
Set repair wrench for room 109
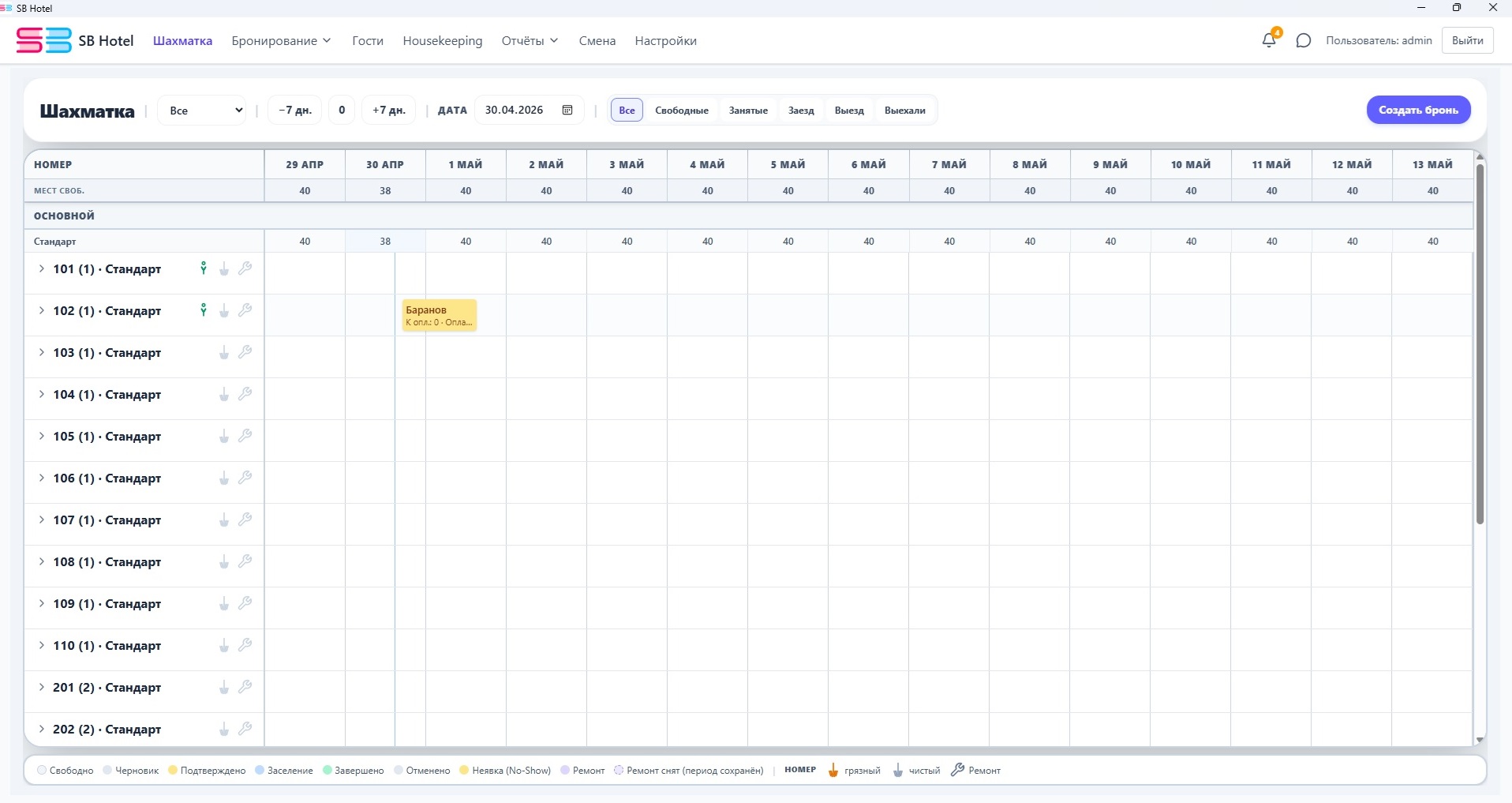245,603
